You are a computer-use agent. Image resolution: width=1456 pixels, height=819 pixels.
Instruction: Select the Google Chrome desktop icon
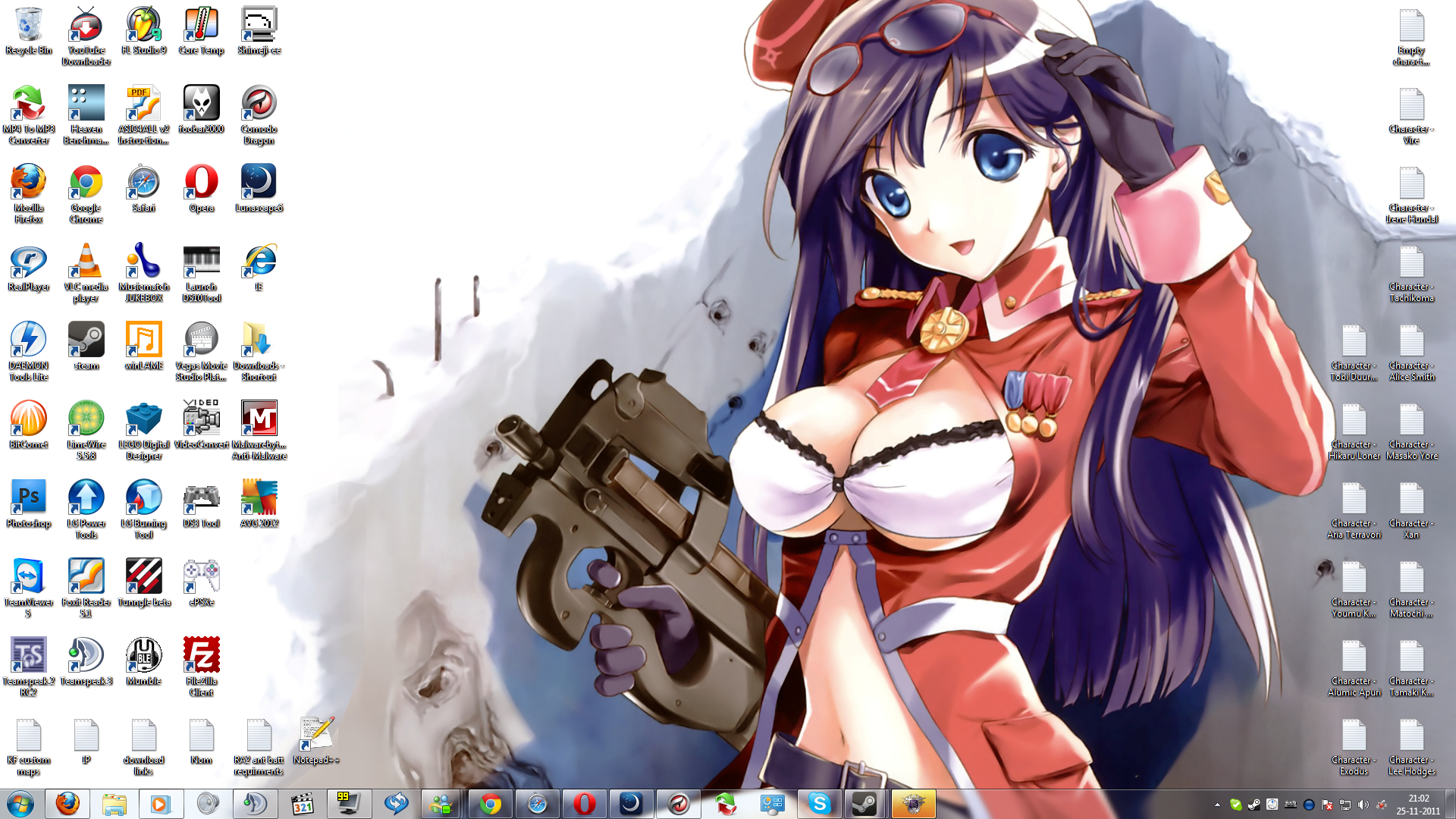pyautogui.click(x=86, y=194)
